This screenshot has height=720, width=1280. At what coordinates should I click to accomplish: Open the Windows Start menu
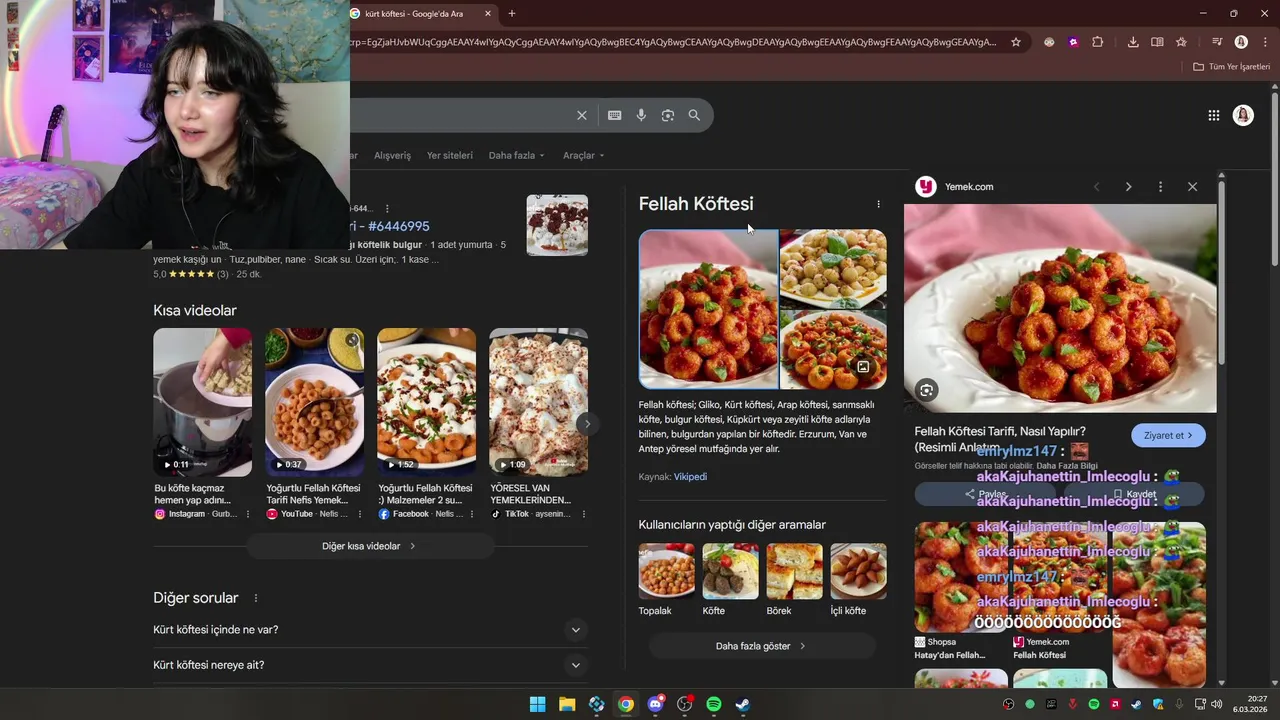538,704
